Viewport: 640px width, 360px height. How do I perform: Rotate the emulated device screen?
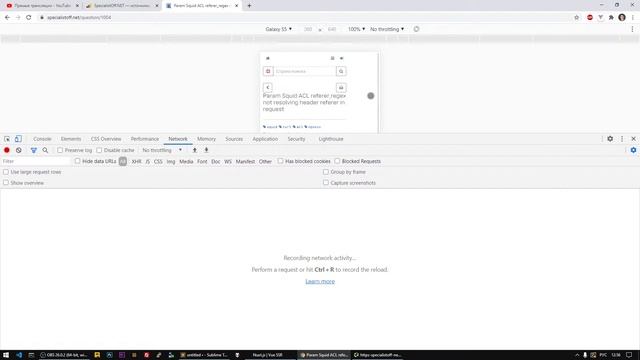pos(416,29)
